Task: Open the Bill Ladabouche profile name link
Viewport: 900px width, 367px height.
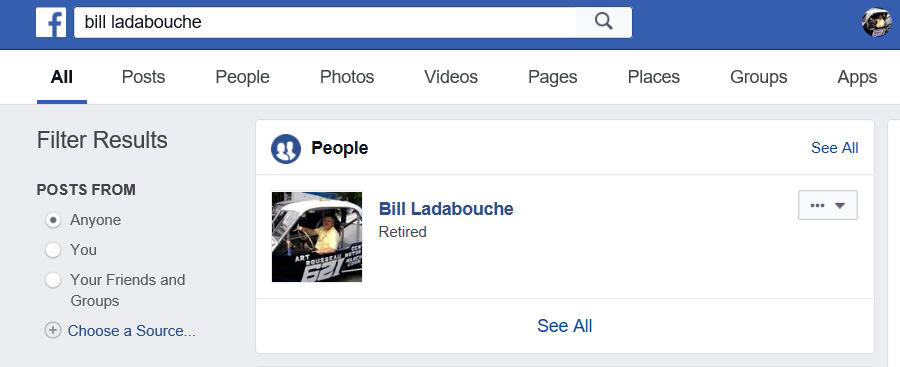Action: pos(446,208)
